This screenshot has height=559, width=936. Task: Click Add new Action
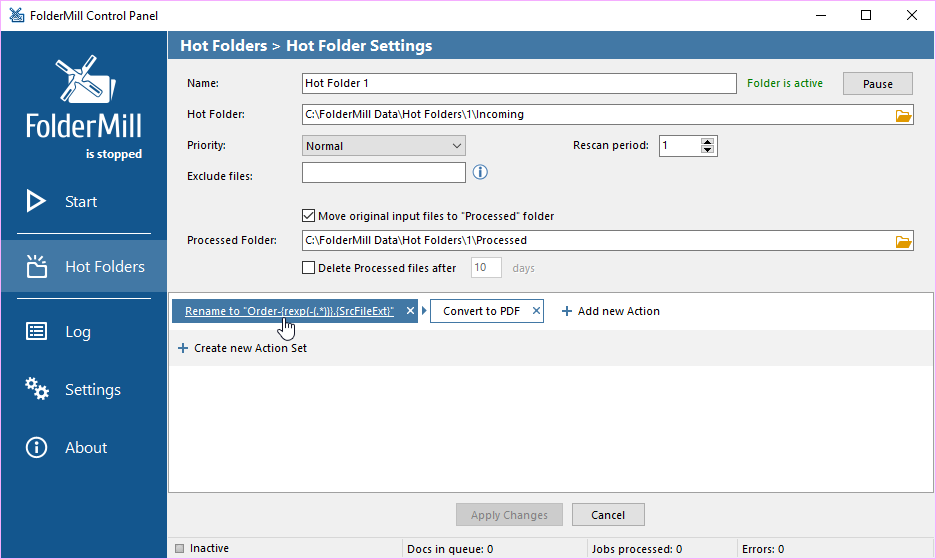(x=611, y=311)
